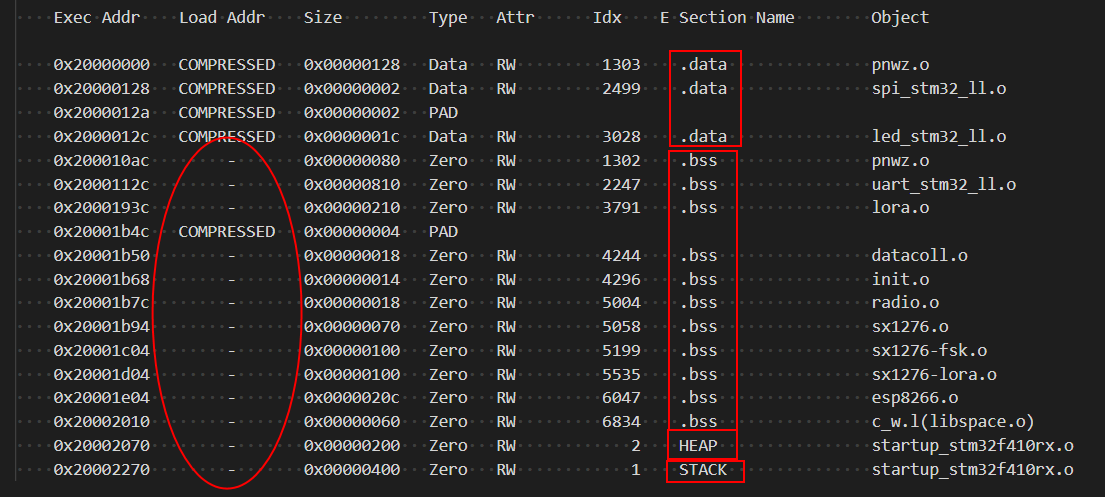Image resolution: width=1105 pixels, height=497 pixels.
Task: Click index value 3028
Action: pyautogui.click(x=621, y=137)
